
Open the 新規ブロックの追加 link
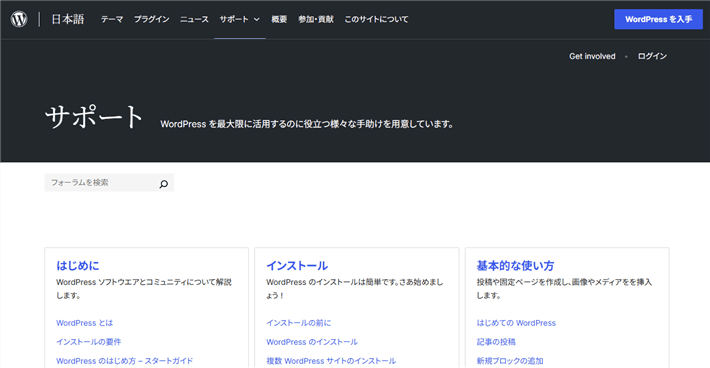pos(510,361)
